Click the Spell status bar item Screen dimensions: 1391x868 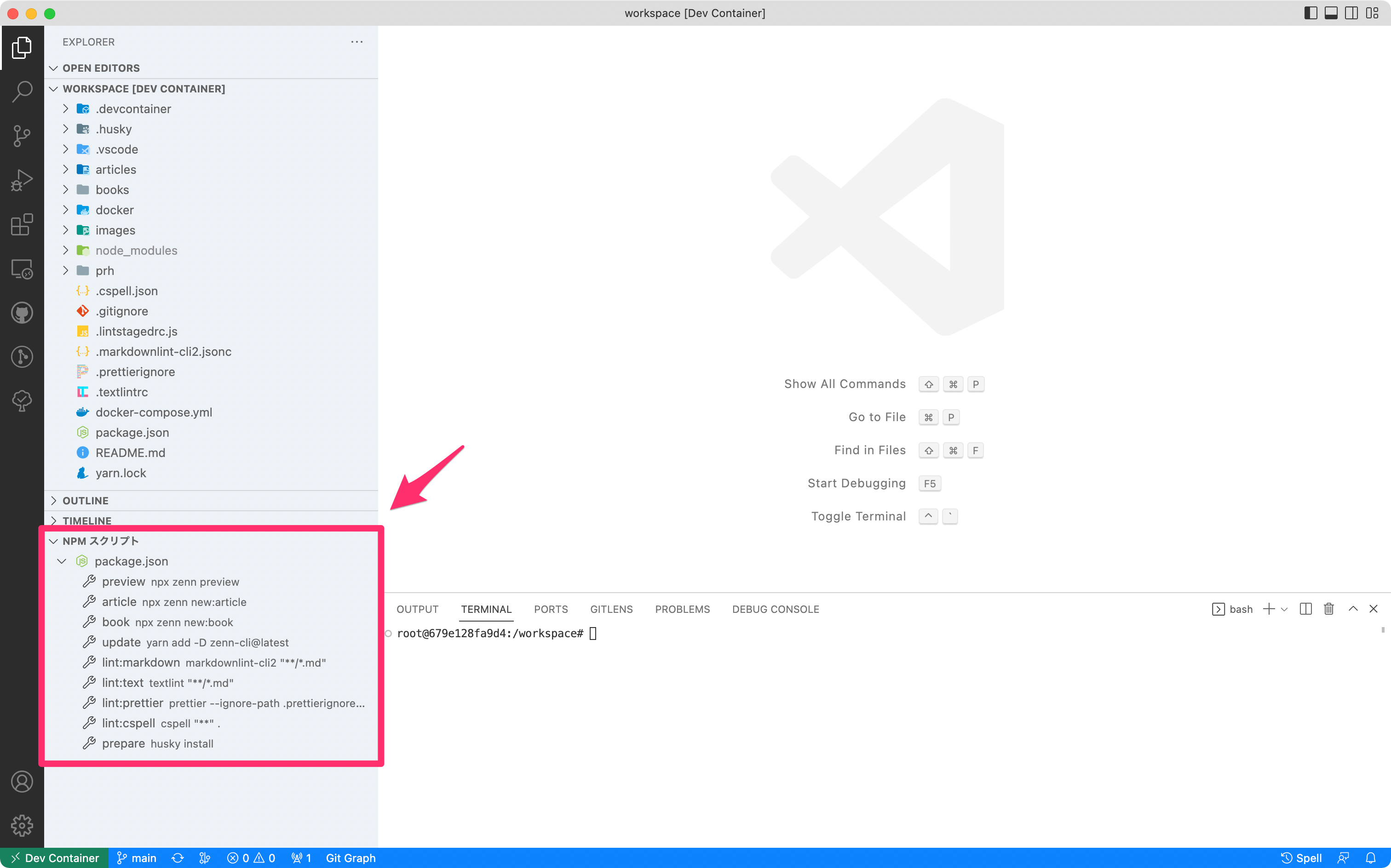click(1301, 858)
